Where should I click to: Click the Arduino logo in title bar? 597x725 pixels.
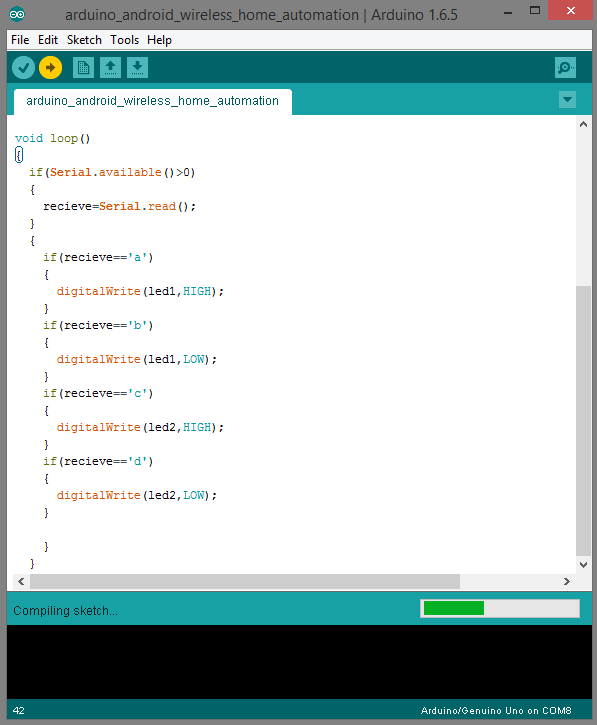(x=17, y=14)
